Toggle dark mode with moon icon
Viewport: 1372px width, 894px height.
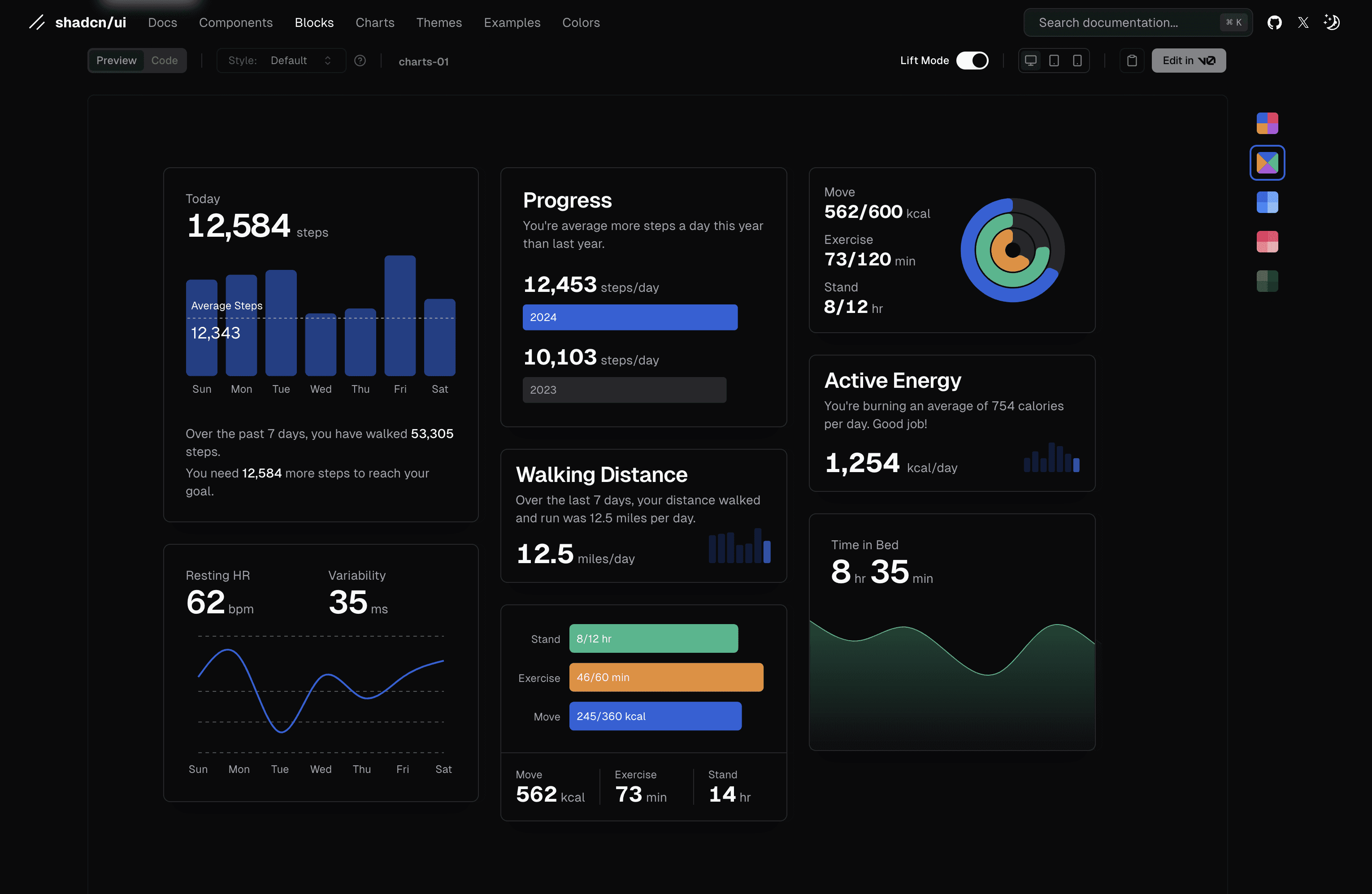click(x=1332, y=22)
